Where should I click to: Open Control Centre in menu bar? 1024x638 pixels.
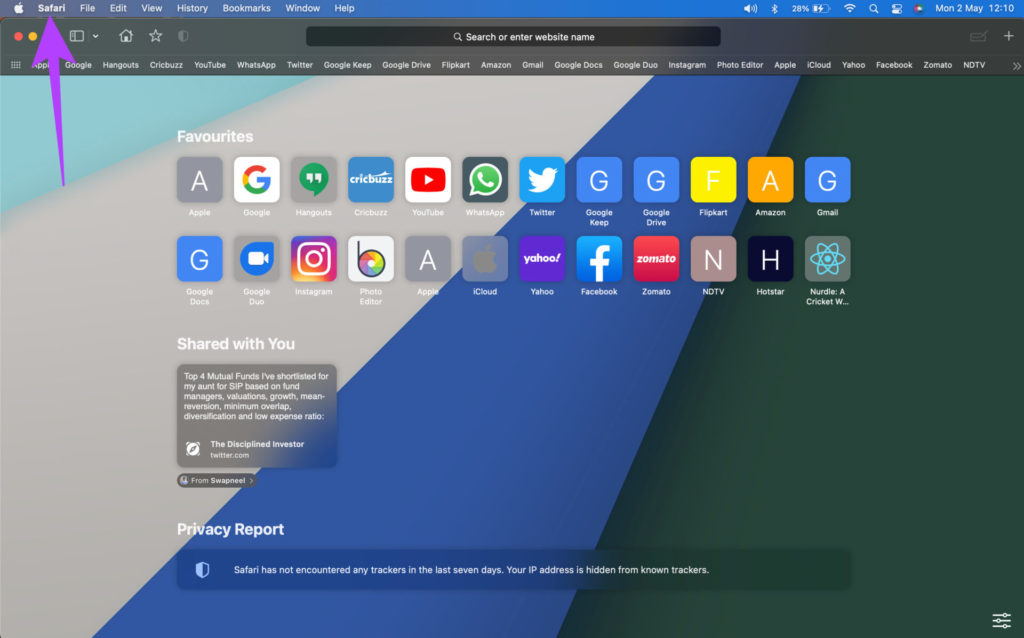coord(897,8)
